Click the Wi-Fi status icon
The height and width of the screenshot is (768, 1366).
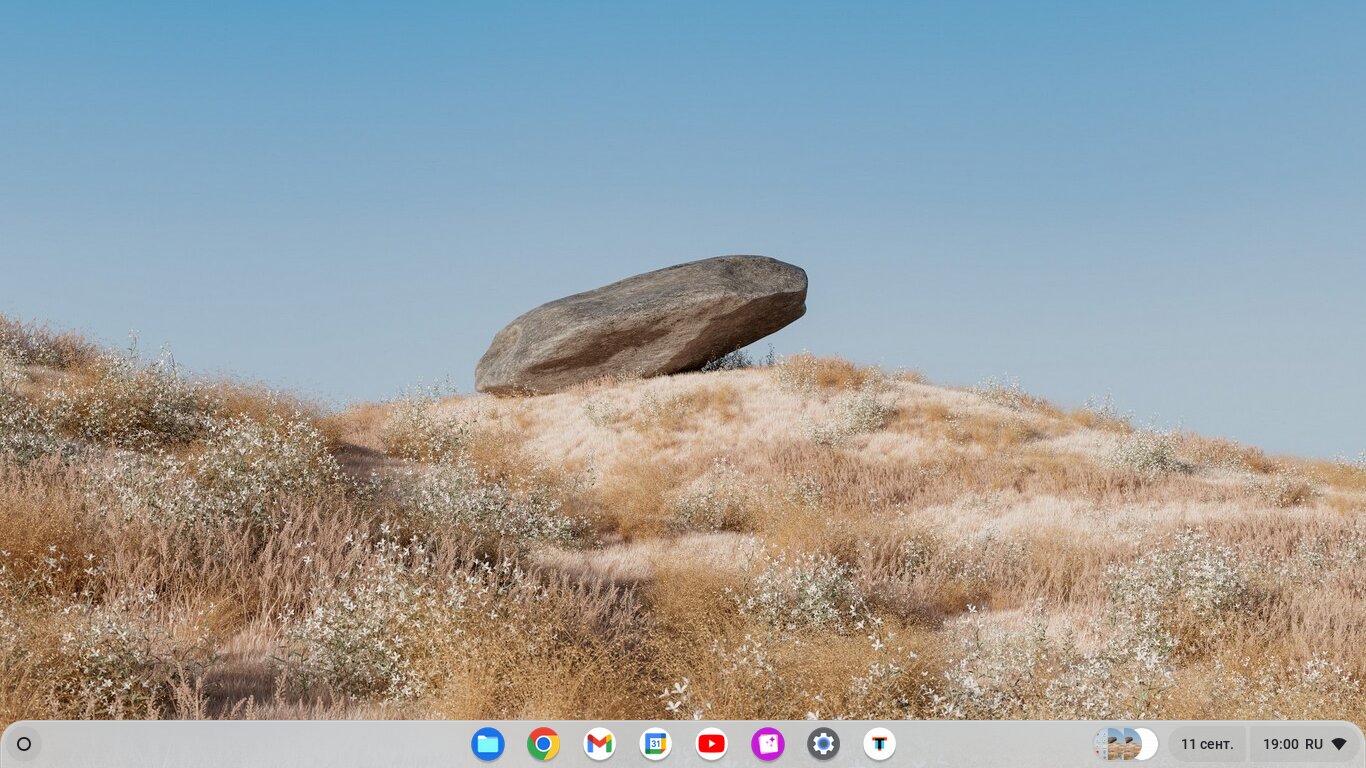[1339, 744]
